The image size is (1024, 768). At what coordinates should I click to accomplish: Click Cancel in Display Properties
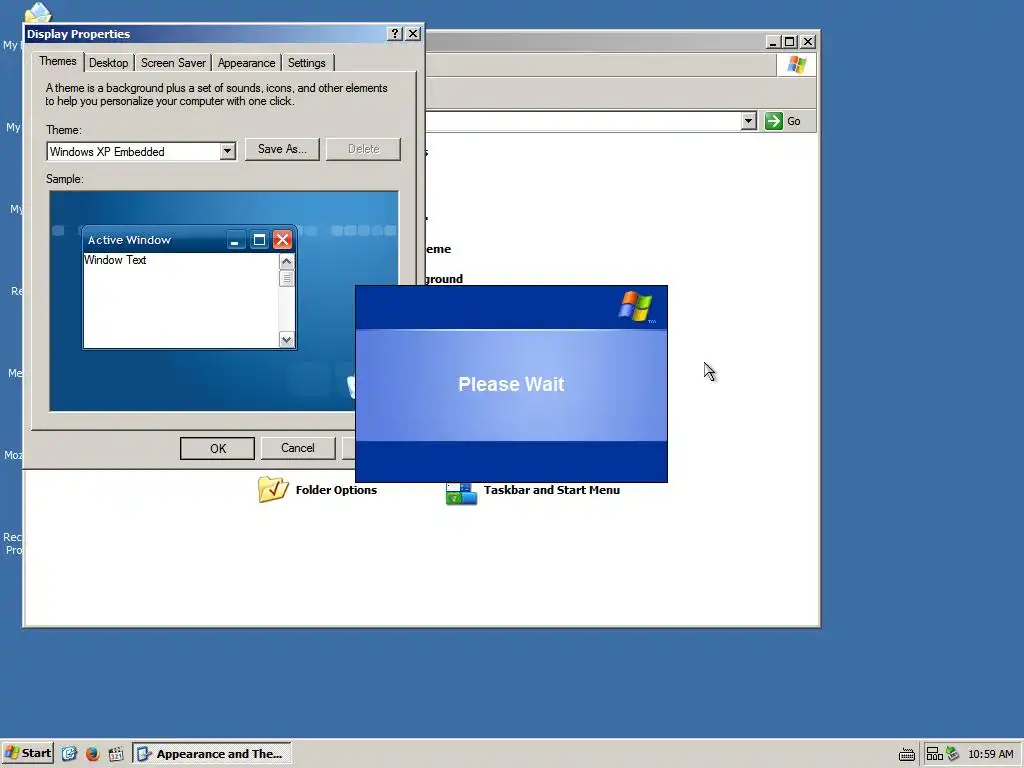[298, 448]
